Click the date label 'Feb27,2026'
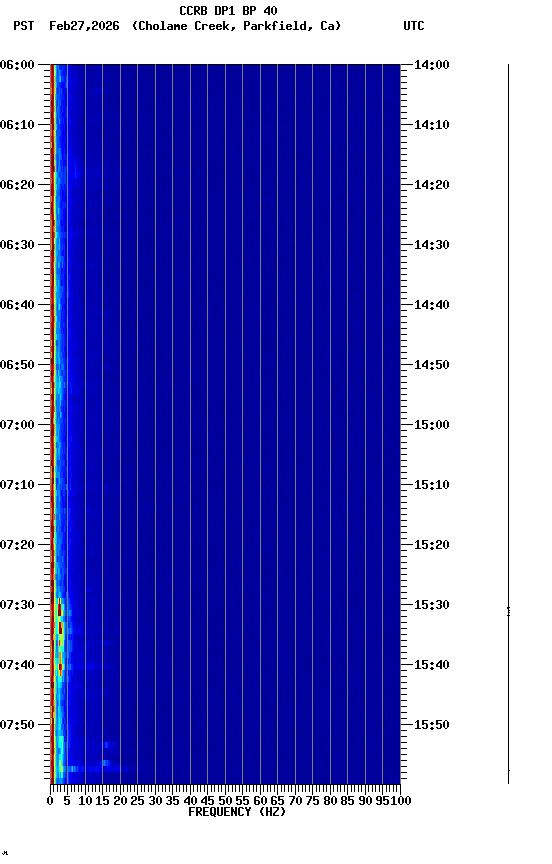The height and width of the screenshot is (864, 552). click(84, 26)
